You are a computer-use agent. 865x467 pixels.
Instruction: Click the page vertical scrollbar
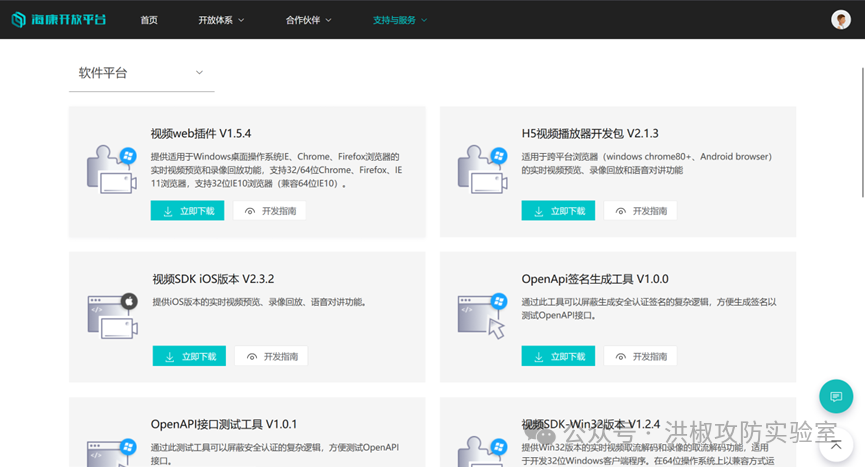pyautogui.click(x=863, y=132)
